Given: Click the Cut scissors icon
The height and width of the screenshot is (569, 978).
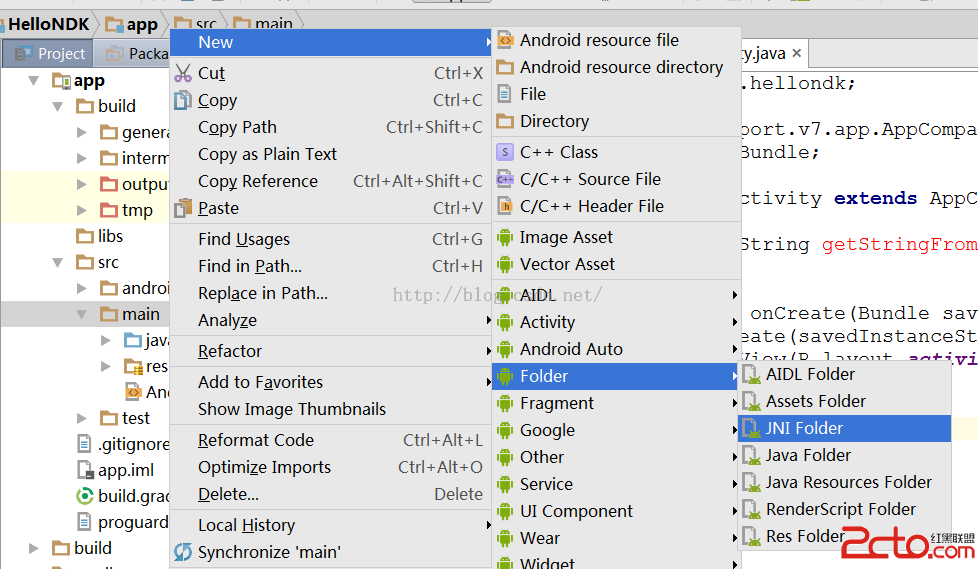Looking at the screenshot, I should tap(182, 73).
